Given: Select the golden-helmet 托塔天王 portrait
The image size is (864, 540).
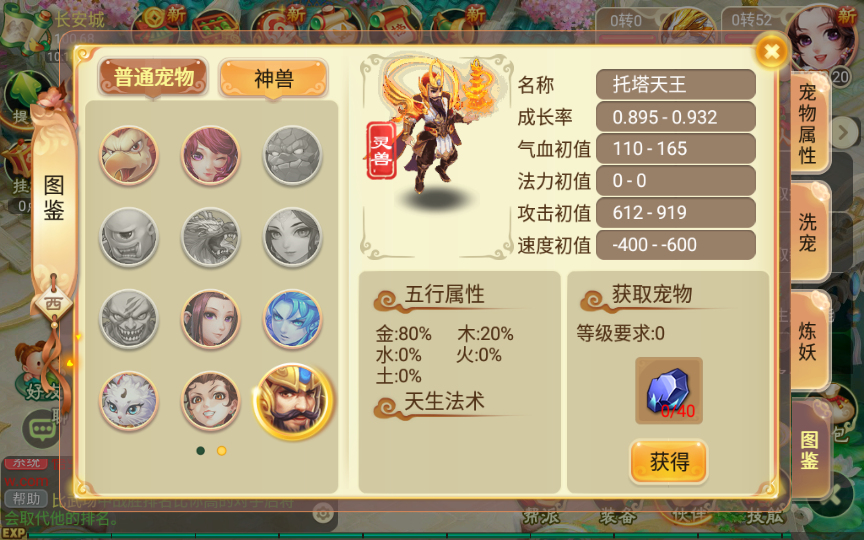Looking at the screenshot, I should pyautogui.click(x=293, y=401).
